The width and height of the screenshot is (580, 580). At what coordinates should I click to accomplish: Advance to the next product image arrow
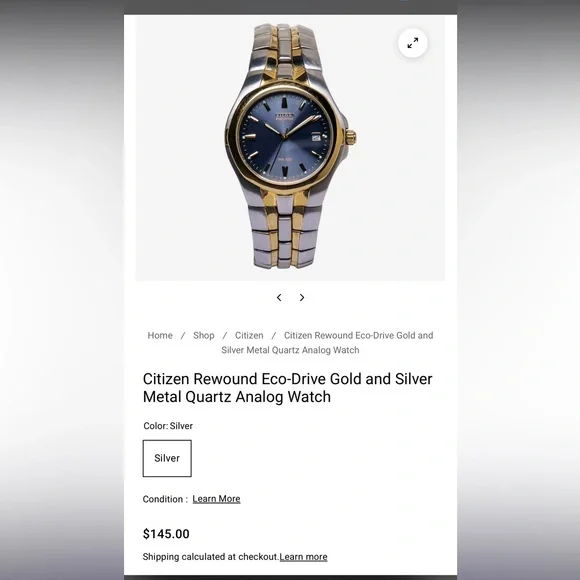click(x=302, y=297)
